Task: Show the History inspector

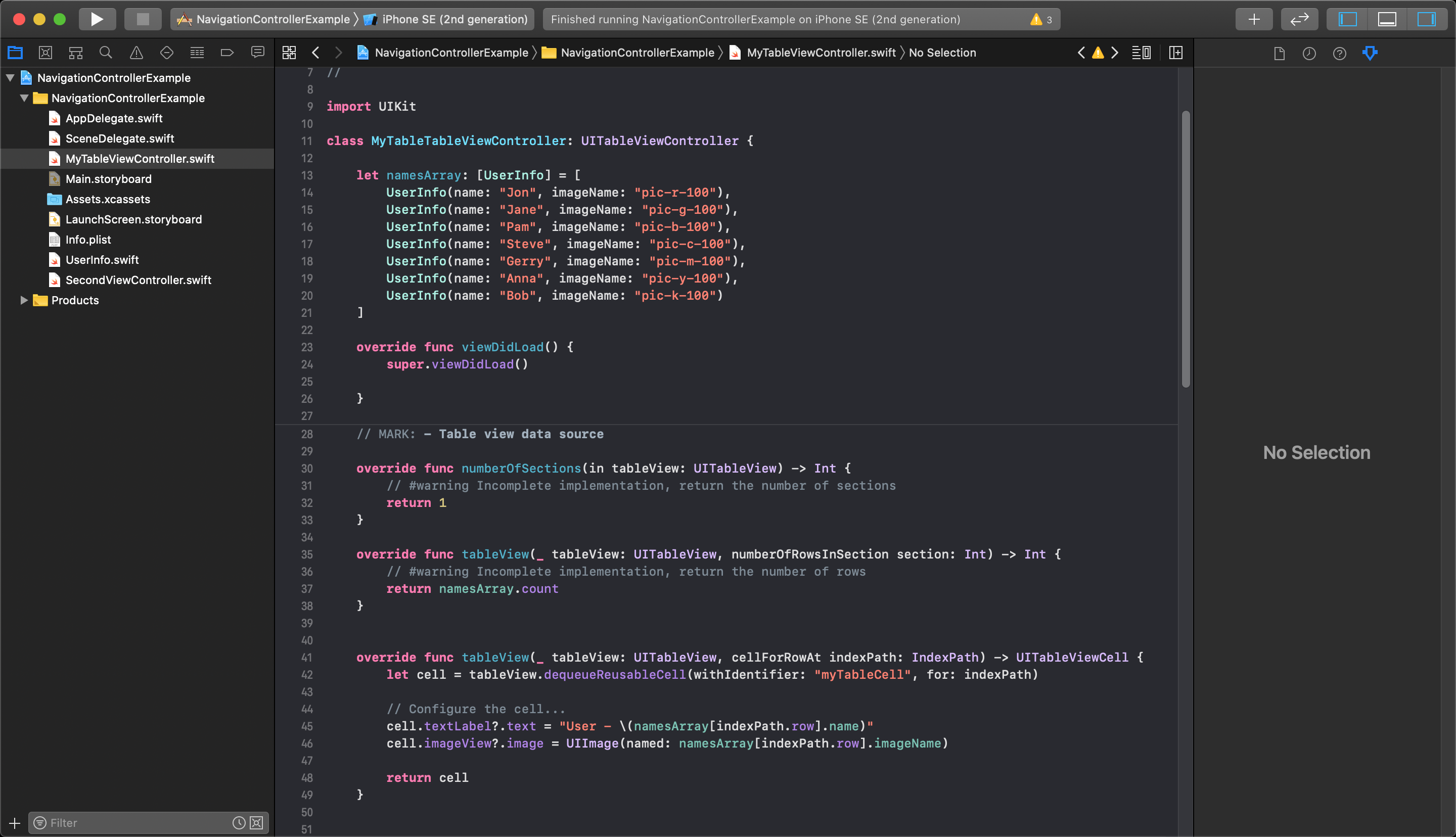Action: pyautogui.click(x=1309, y=54)
